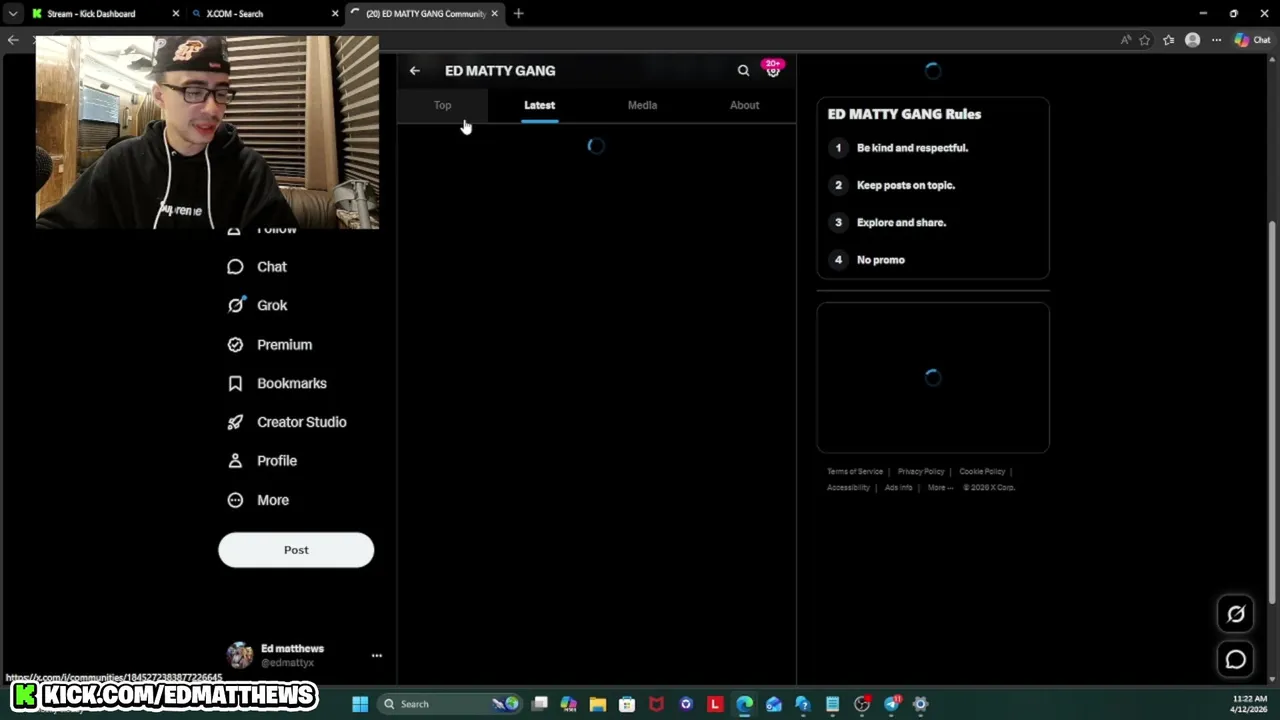Open Cookie Policy link
1280x720 pixels.
[982, 472]
